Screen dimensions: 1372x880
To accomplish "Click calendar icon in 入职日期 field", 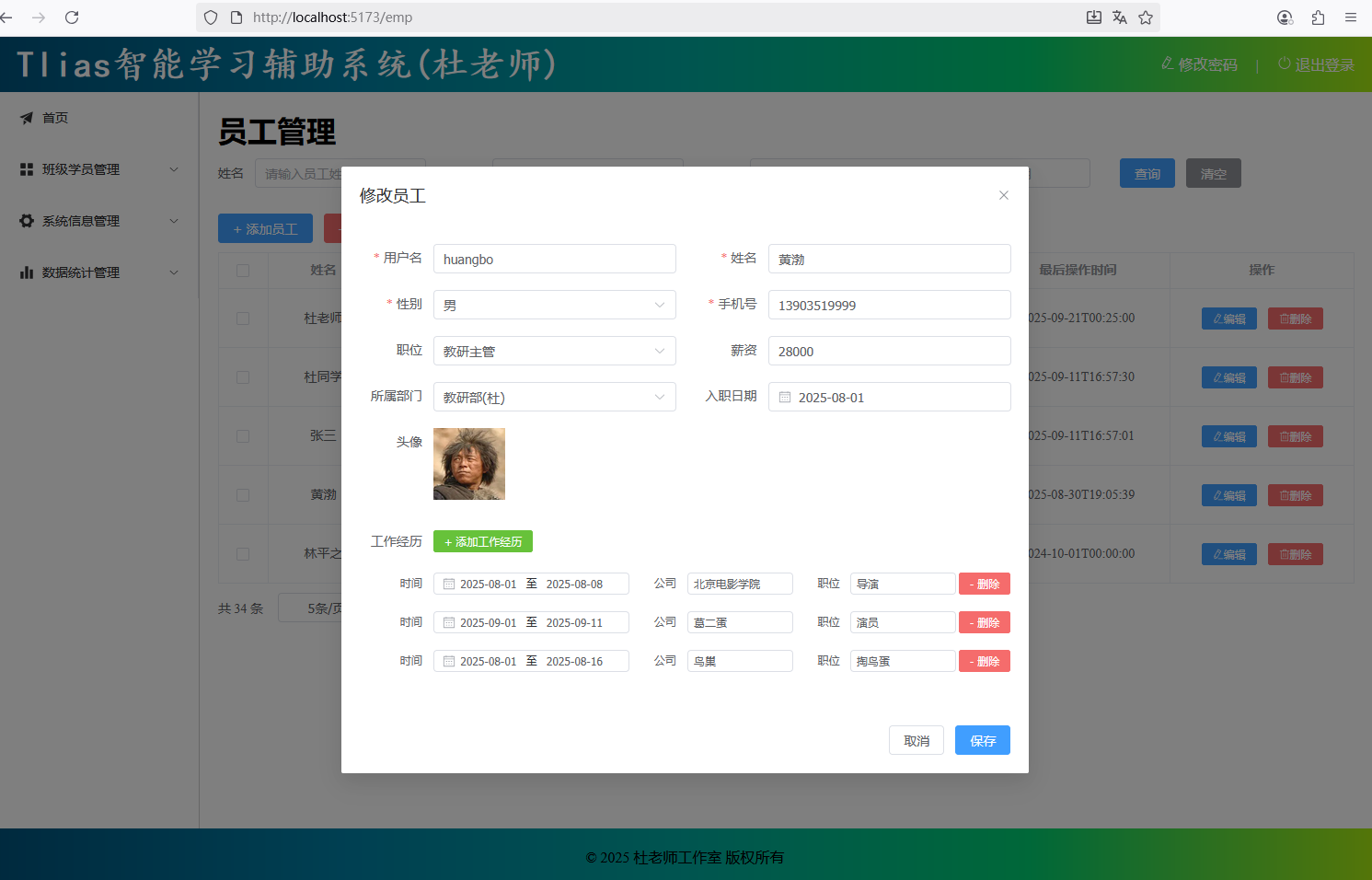I will point(785,398).
